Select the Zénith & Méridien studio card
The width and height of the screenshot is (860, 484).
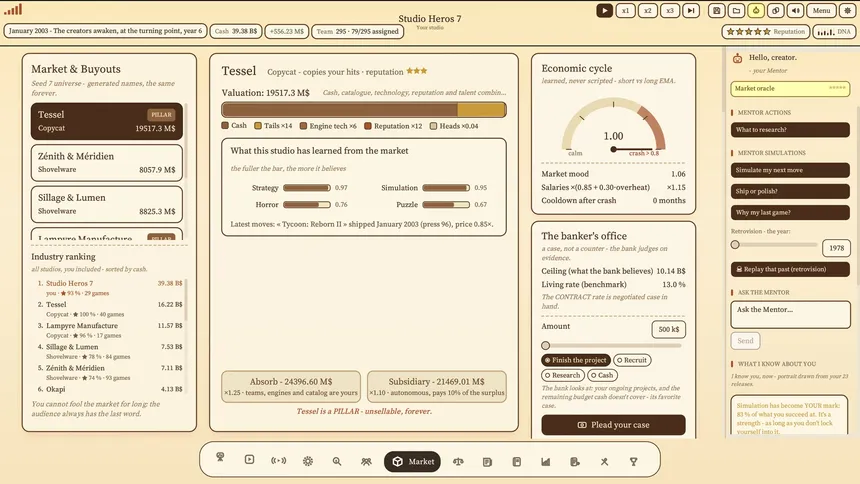click(107, 162)
